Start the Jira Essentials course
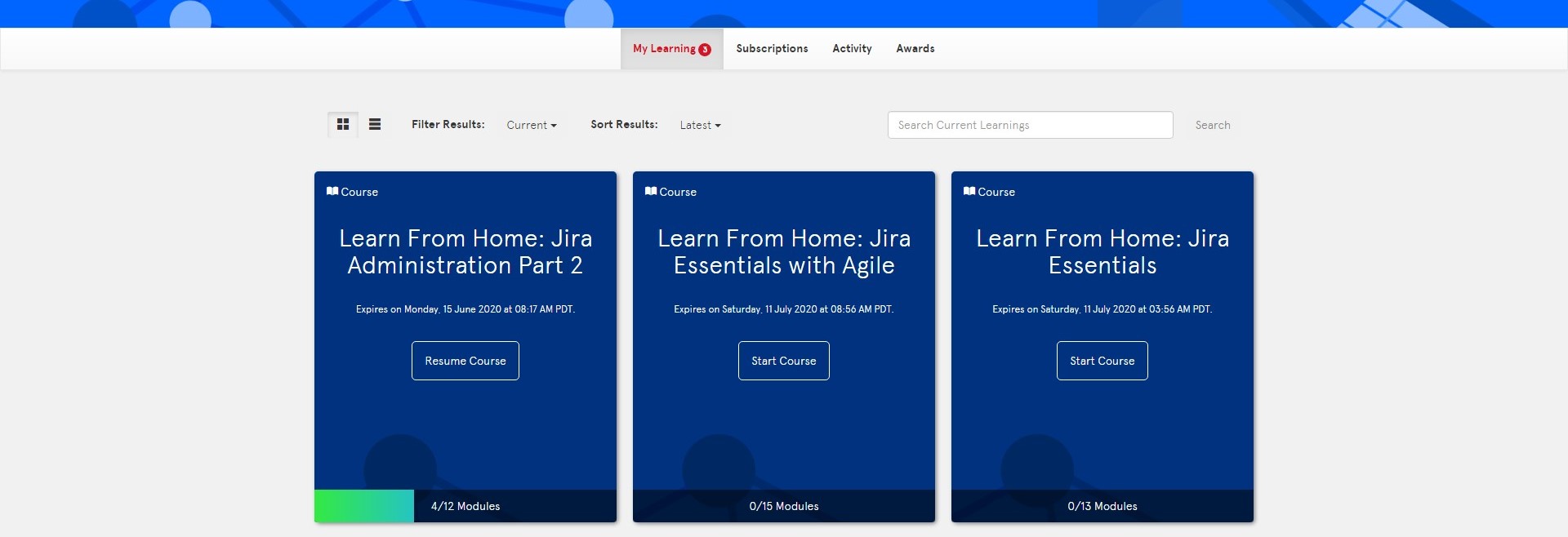The image size is (1568, 537). (x=1102, y=361)
